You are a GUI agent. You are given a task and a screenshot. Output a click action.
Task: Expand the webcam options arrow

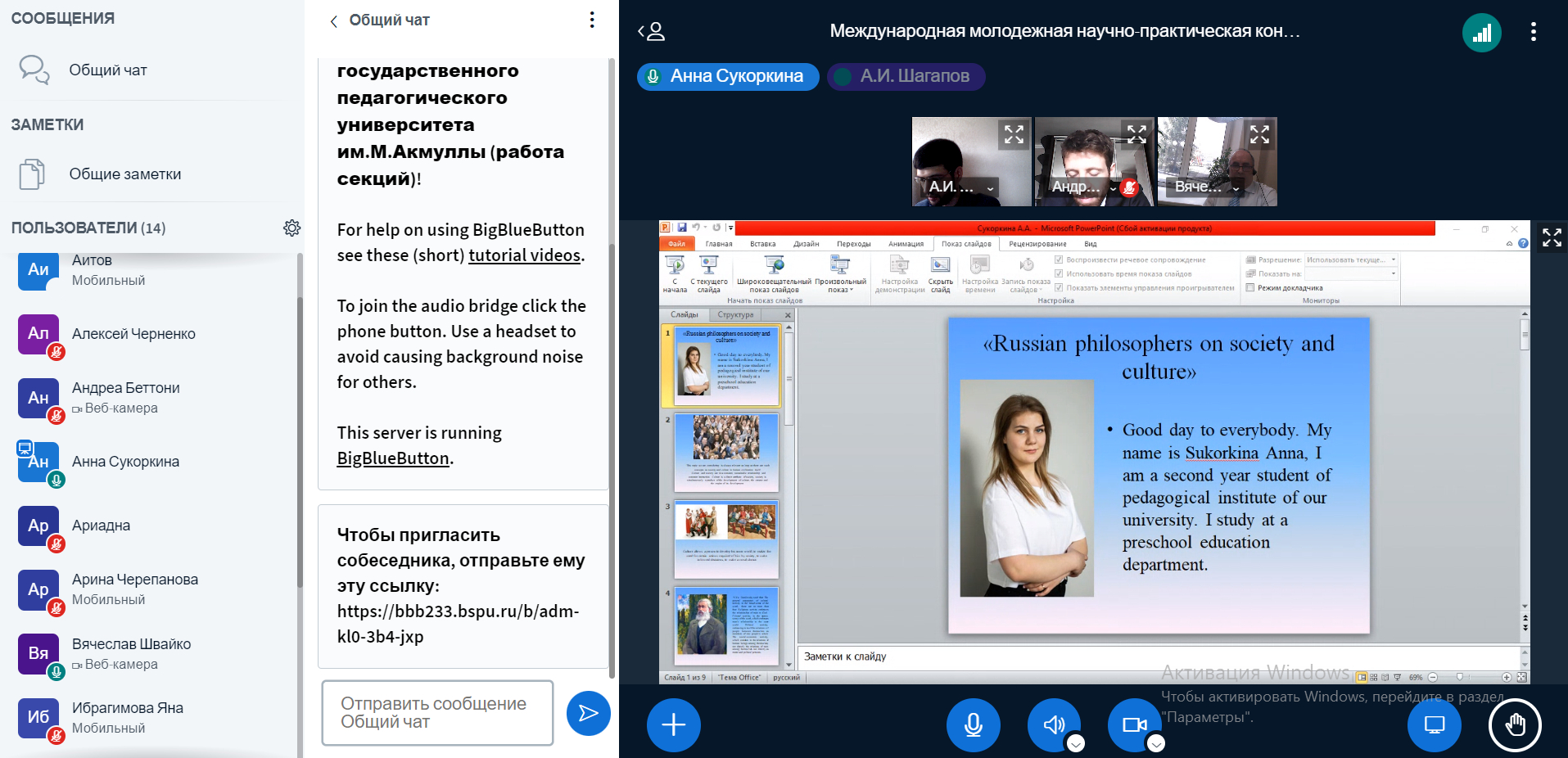tap(1155, 743)
